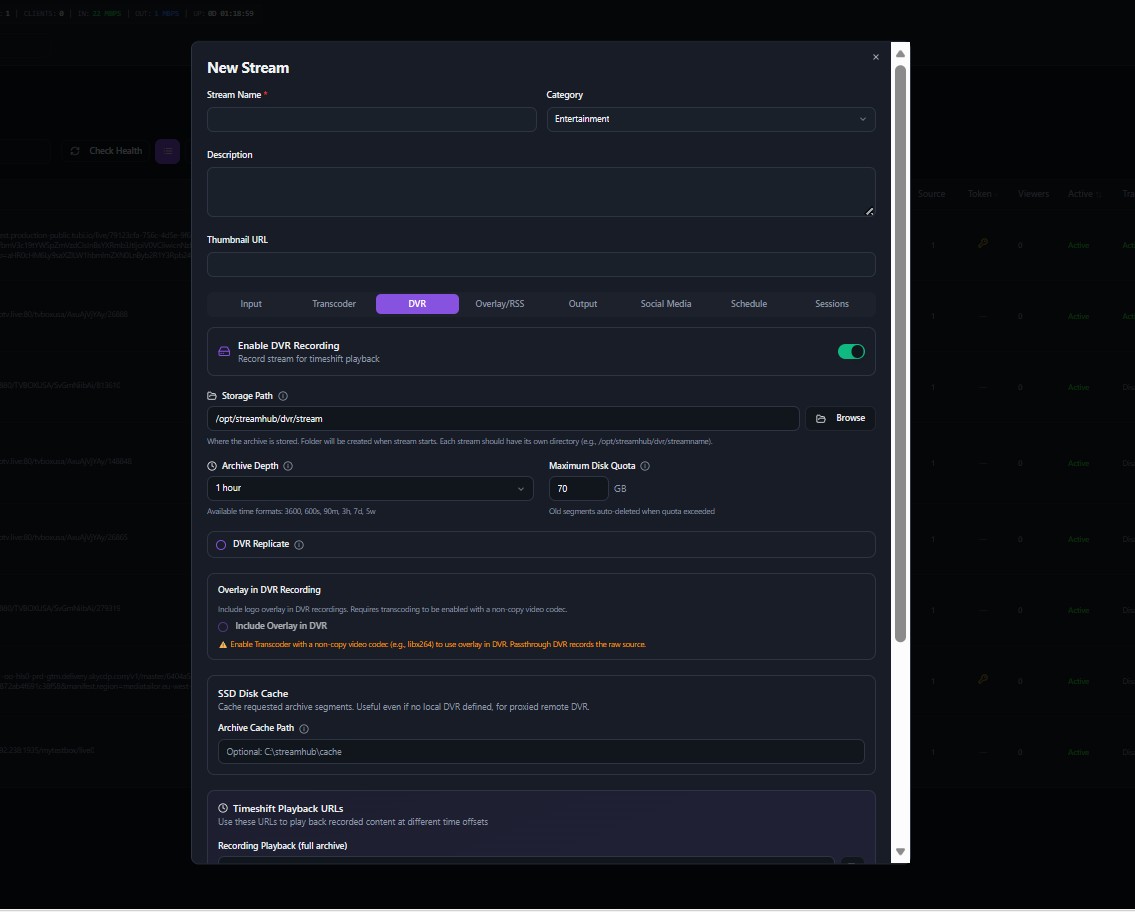
Task: Click the dialog vertical scrollbar thumb
Action: click(900, 353)
